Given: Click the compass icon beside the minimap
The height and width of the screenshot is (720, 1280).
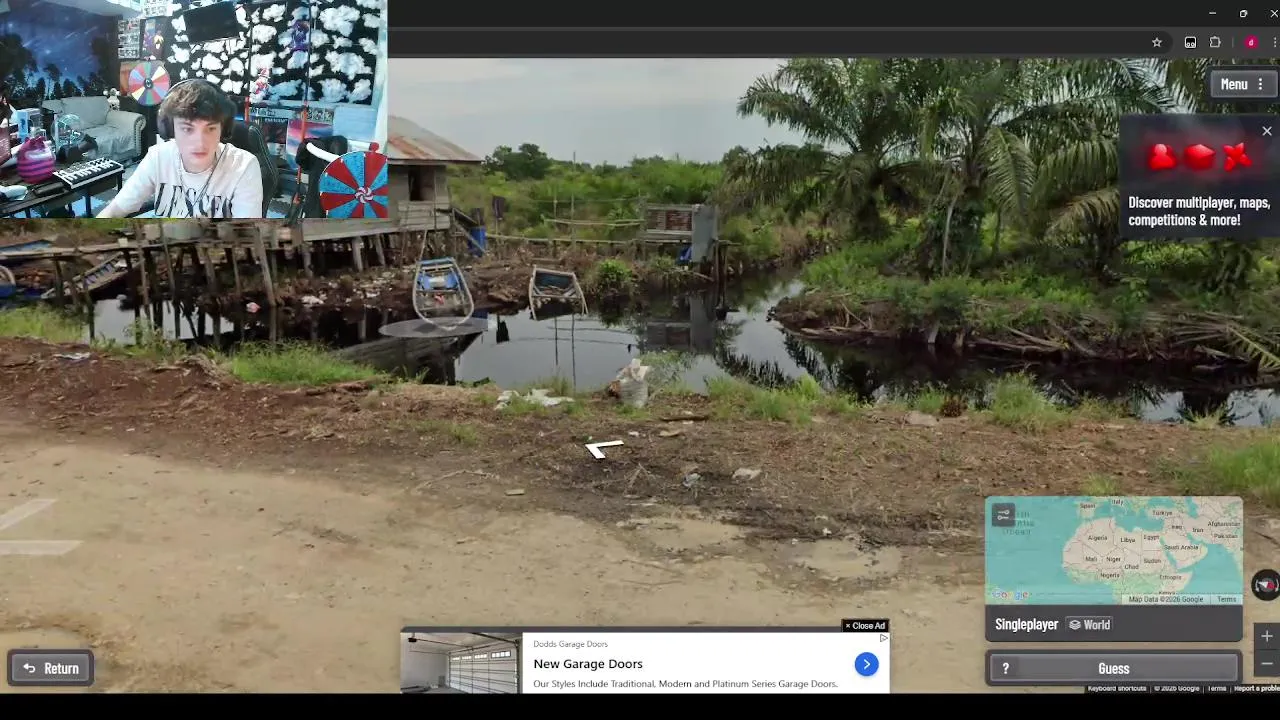Looking at the screenshot, I should [1266, 585].
